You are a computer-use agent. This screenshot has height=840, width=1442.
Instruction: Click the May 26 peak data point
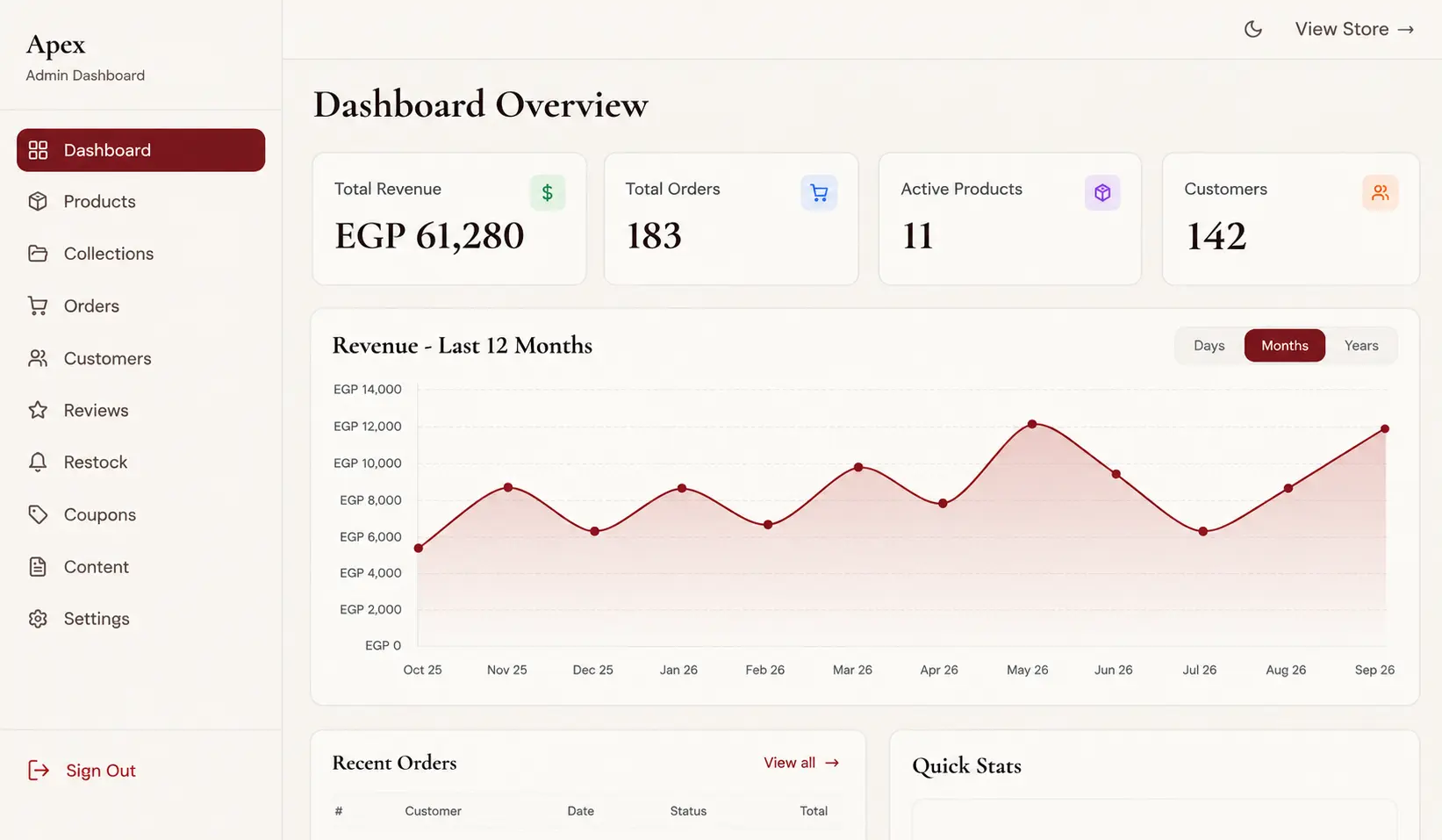pos(1032,424)
